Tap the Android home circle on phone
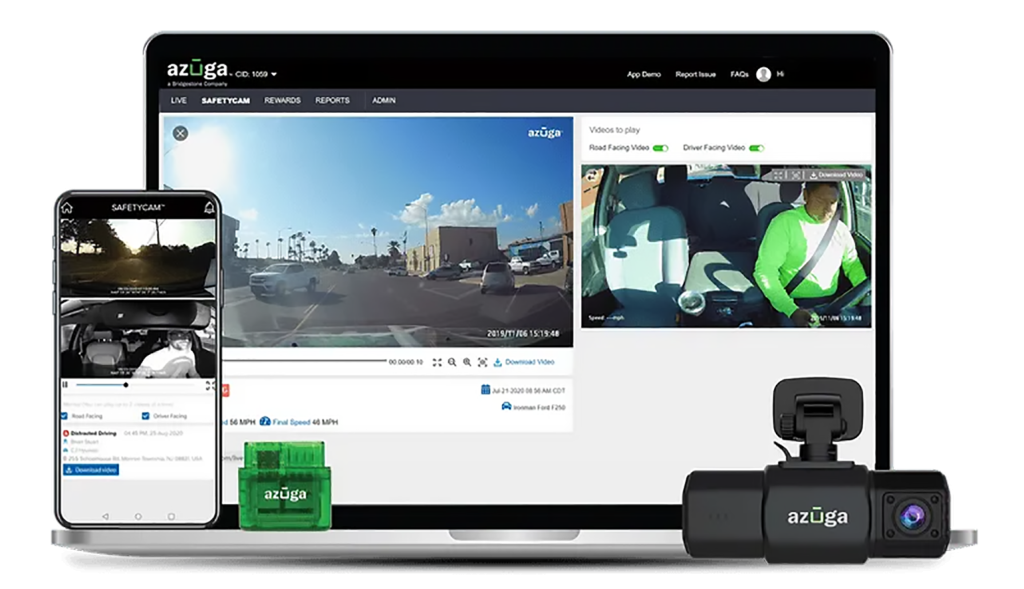The image size is (1024, 589). (x=138, y=517)
